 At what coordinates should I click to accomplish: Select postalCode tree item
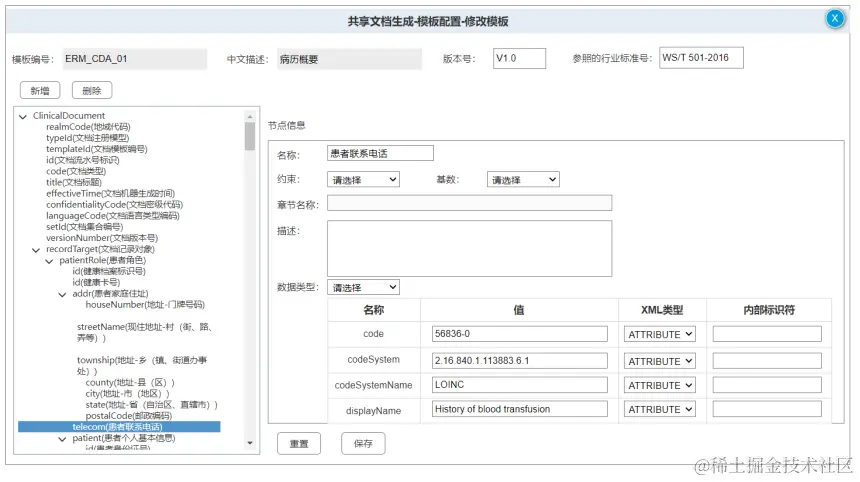coord(128,416)
